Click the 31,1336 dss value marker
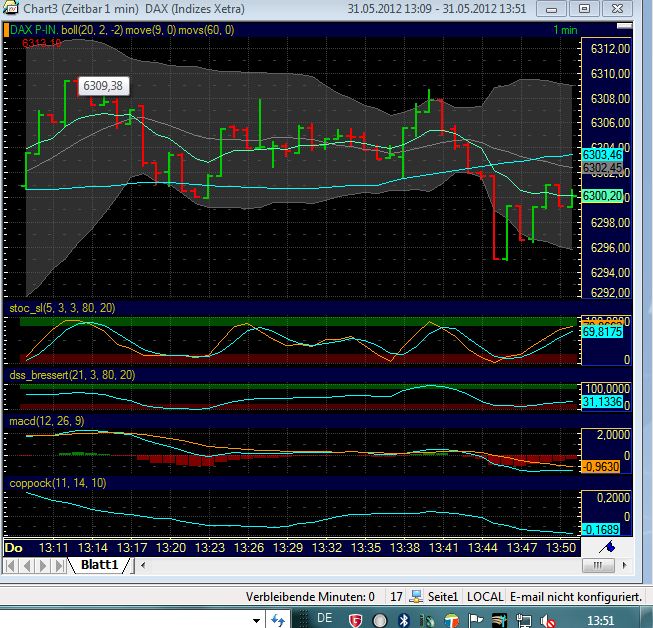The height and width of the screenshot is (628, 653). pyautogui.click(x=602, y=402)
